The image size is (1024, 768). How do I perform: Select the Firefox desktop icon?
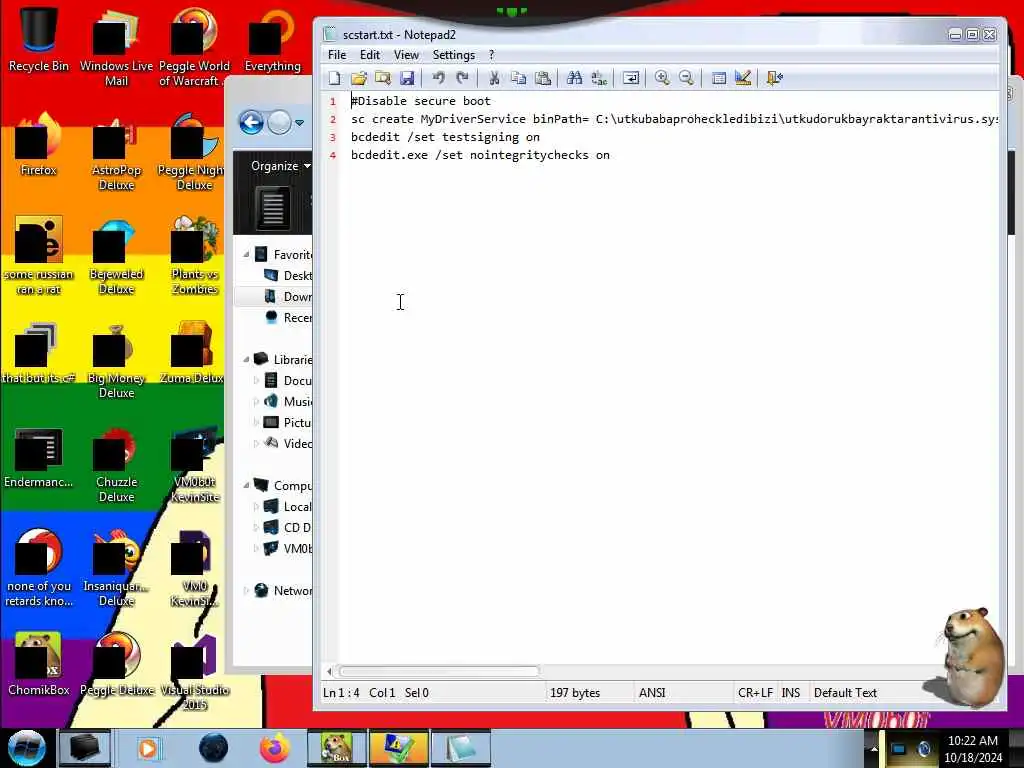point(39,145)
